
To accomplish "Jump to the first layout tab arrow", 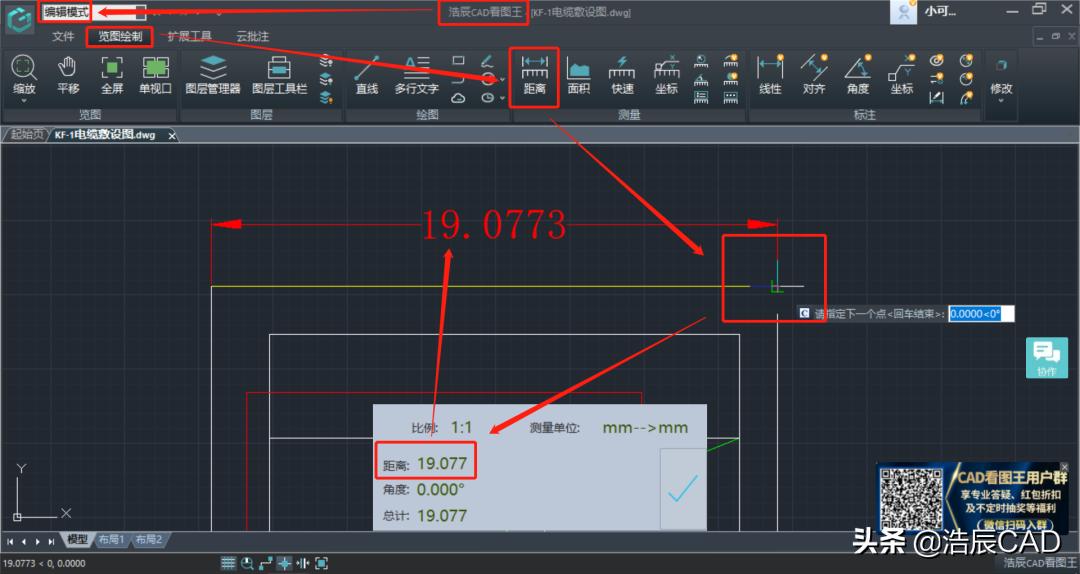I will point(10,541).
